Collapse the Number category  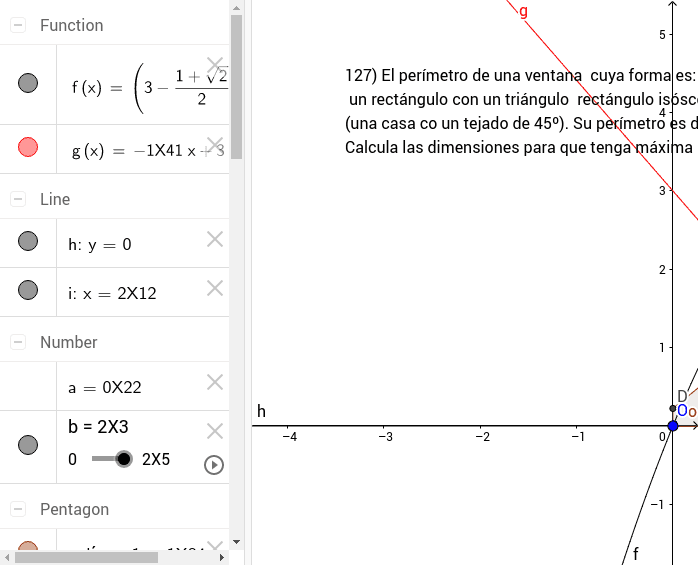(x=18, y=342)
